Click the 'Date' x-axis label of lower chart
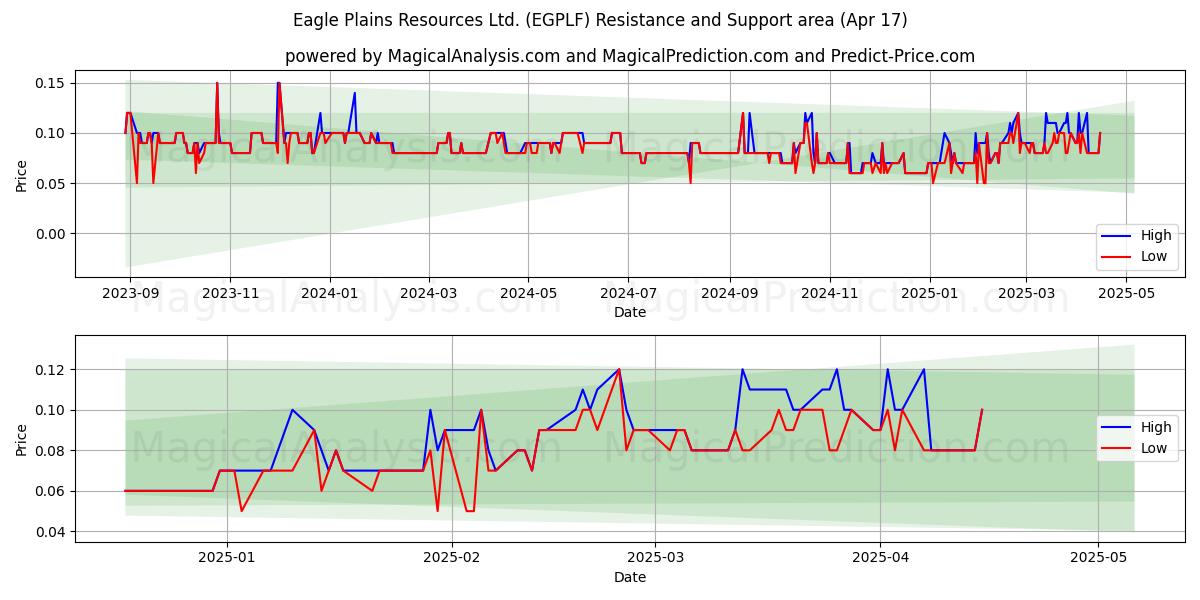Screen dimensions: 1200x600 pos(630,577)
